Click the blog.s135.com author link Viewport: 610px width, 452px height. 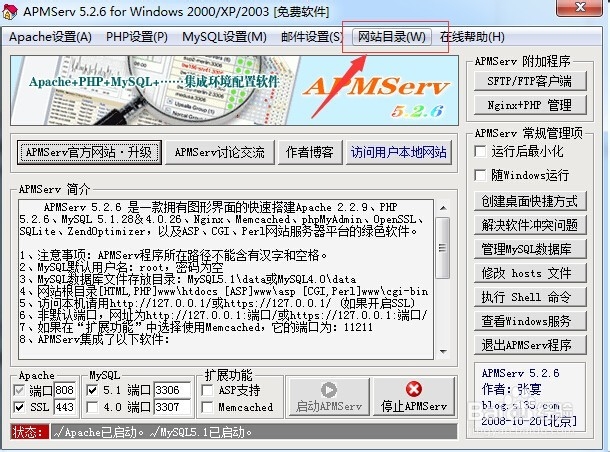[521, 405]
